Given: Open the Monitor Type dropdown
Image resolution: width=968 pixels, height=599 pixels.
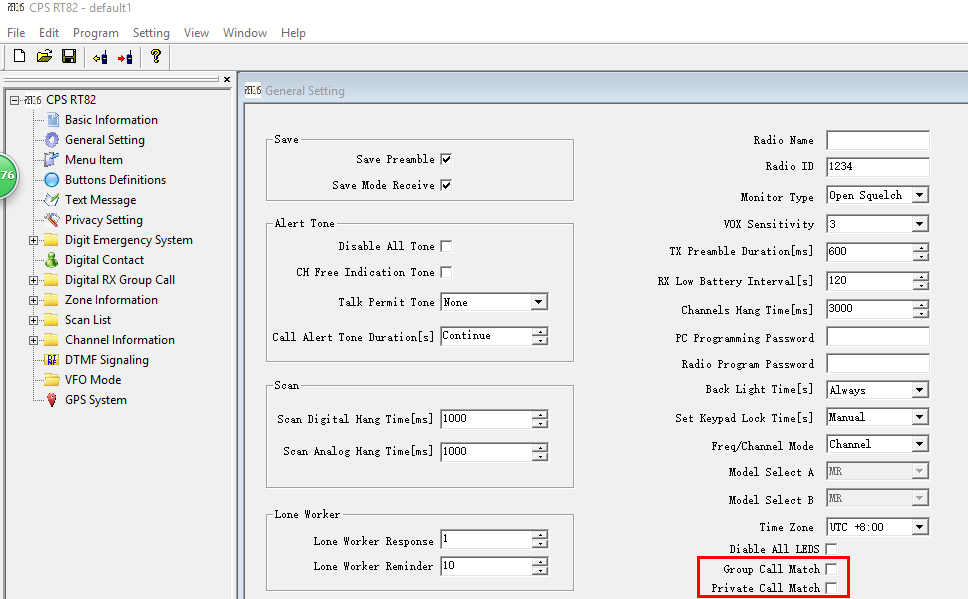Looking at the screenshot, I should click(919, 196).
